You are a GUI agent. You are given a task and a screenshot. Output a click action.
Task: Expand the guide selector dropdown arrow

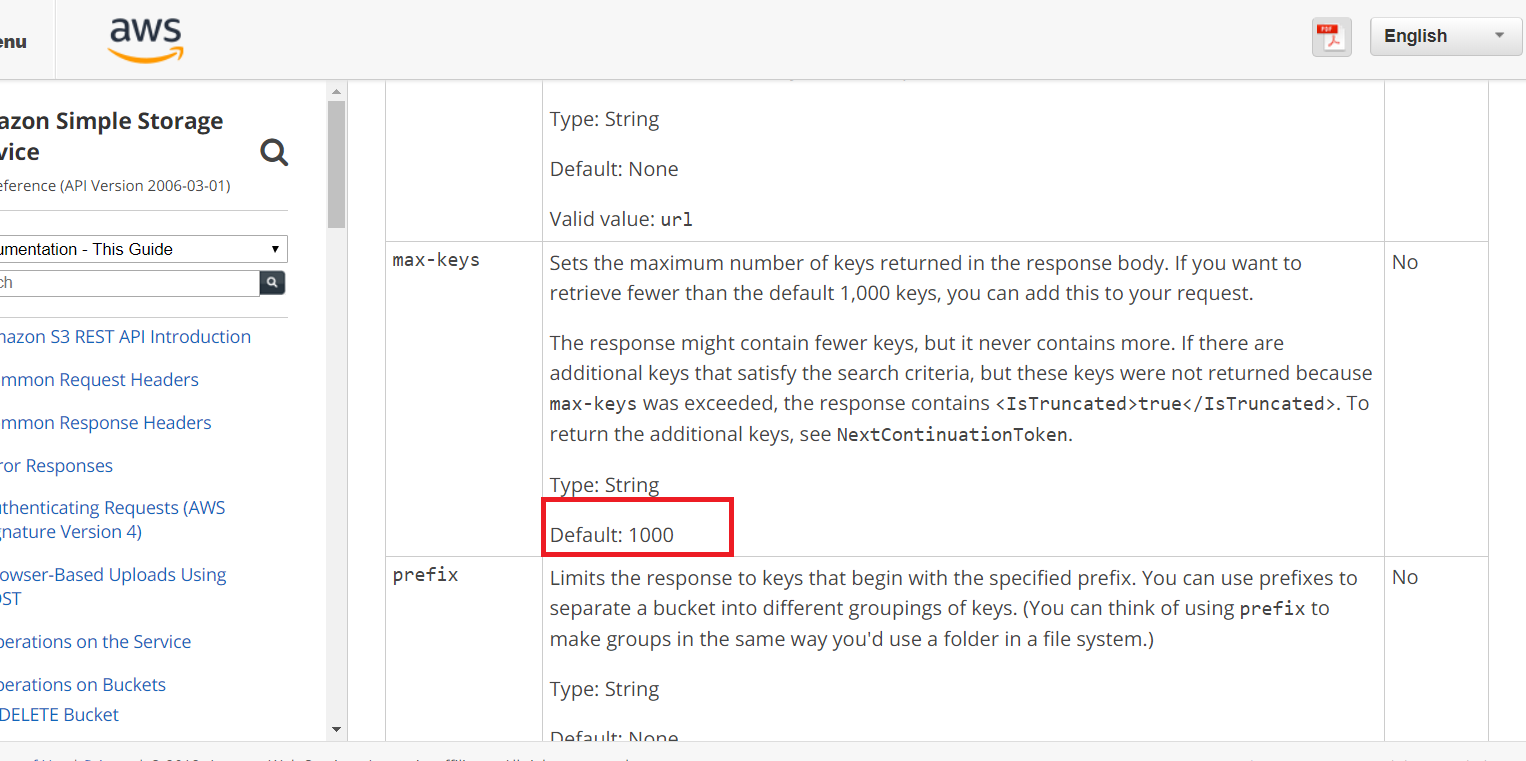tap(274, 248)
